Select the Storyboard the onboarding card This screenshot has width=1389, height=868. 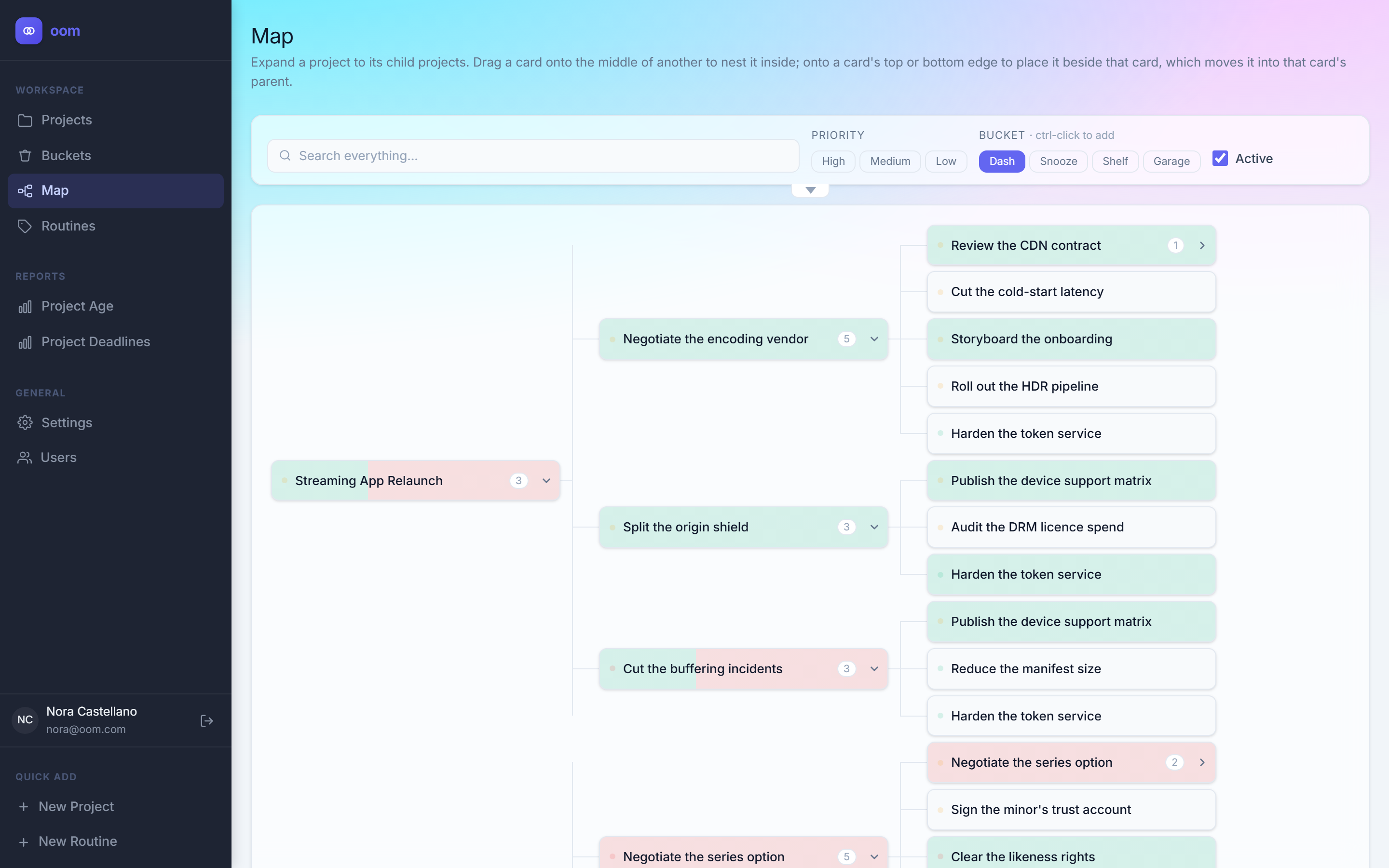(1072, 339)
